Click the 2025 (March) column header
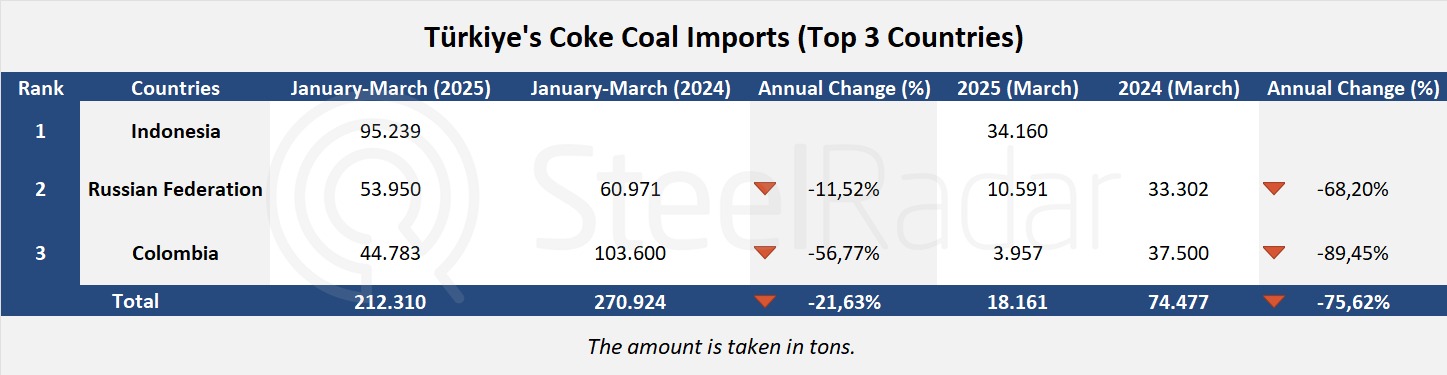The width and height of the screenshot is (1447, 375). point(1017,88)
